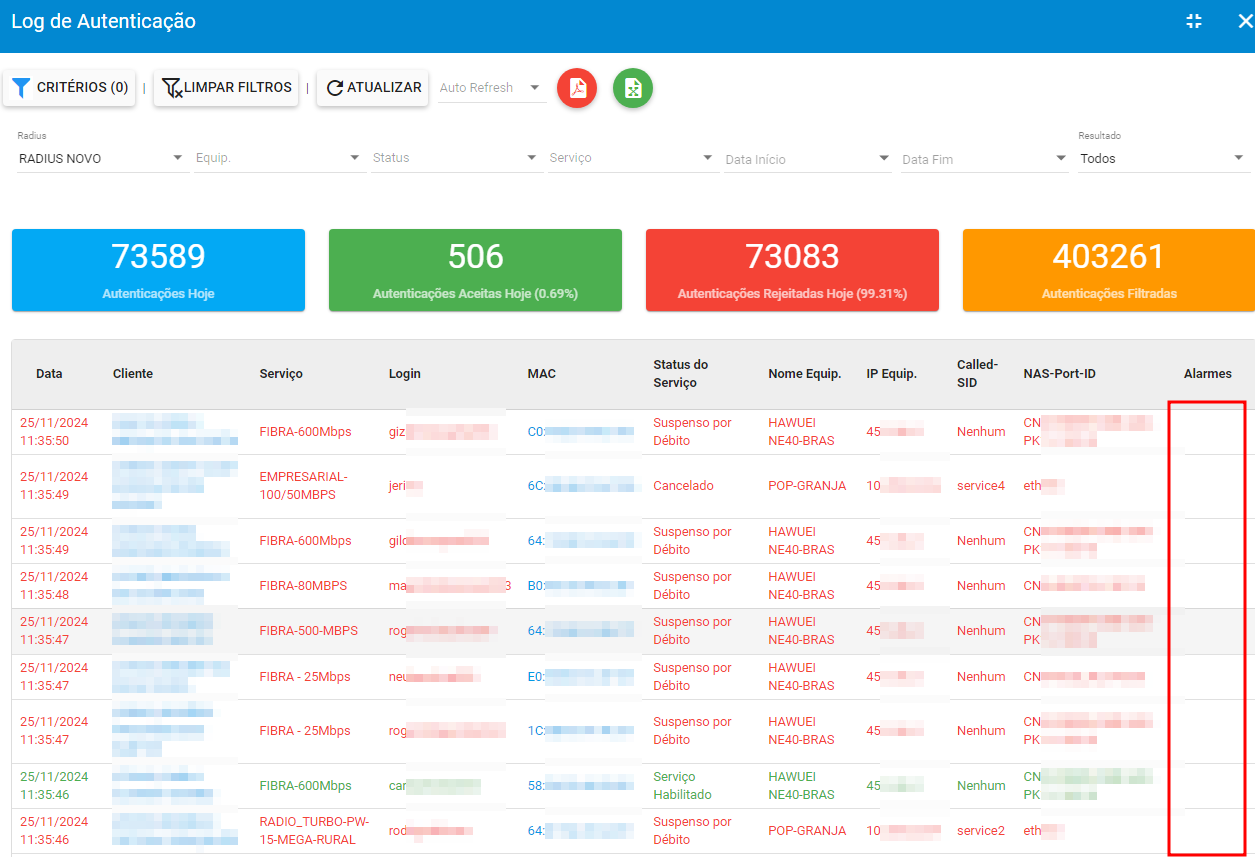1255x857 pixels.
Task: Expand the Status filter dropdown
Action: (455, 158)
